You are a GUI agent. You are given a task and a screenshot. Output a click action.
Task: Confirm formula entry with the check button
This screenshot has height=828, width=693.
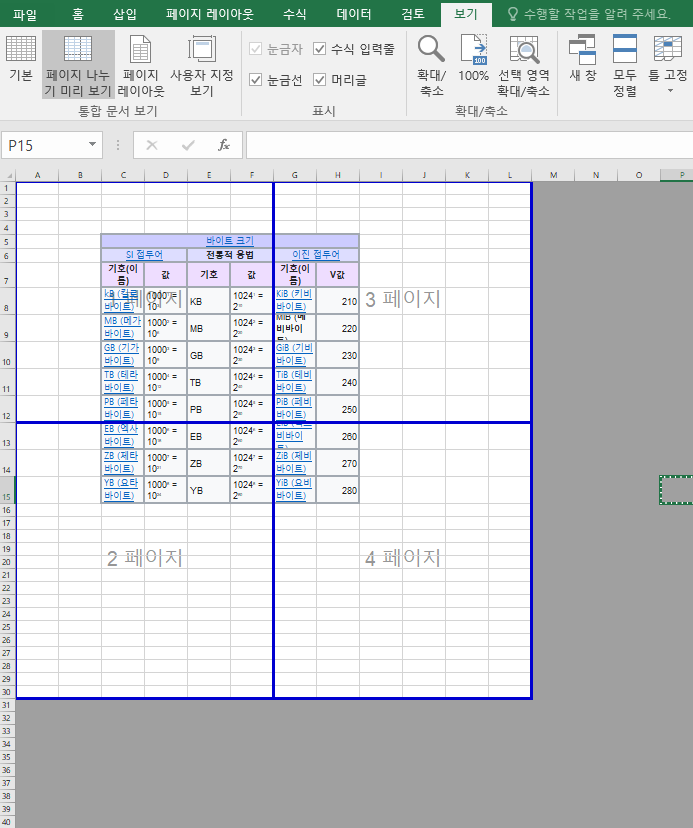188,145
